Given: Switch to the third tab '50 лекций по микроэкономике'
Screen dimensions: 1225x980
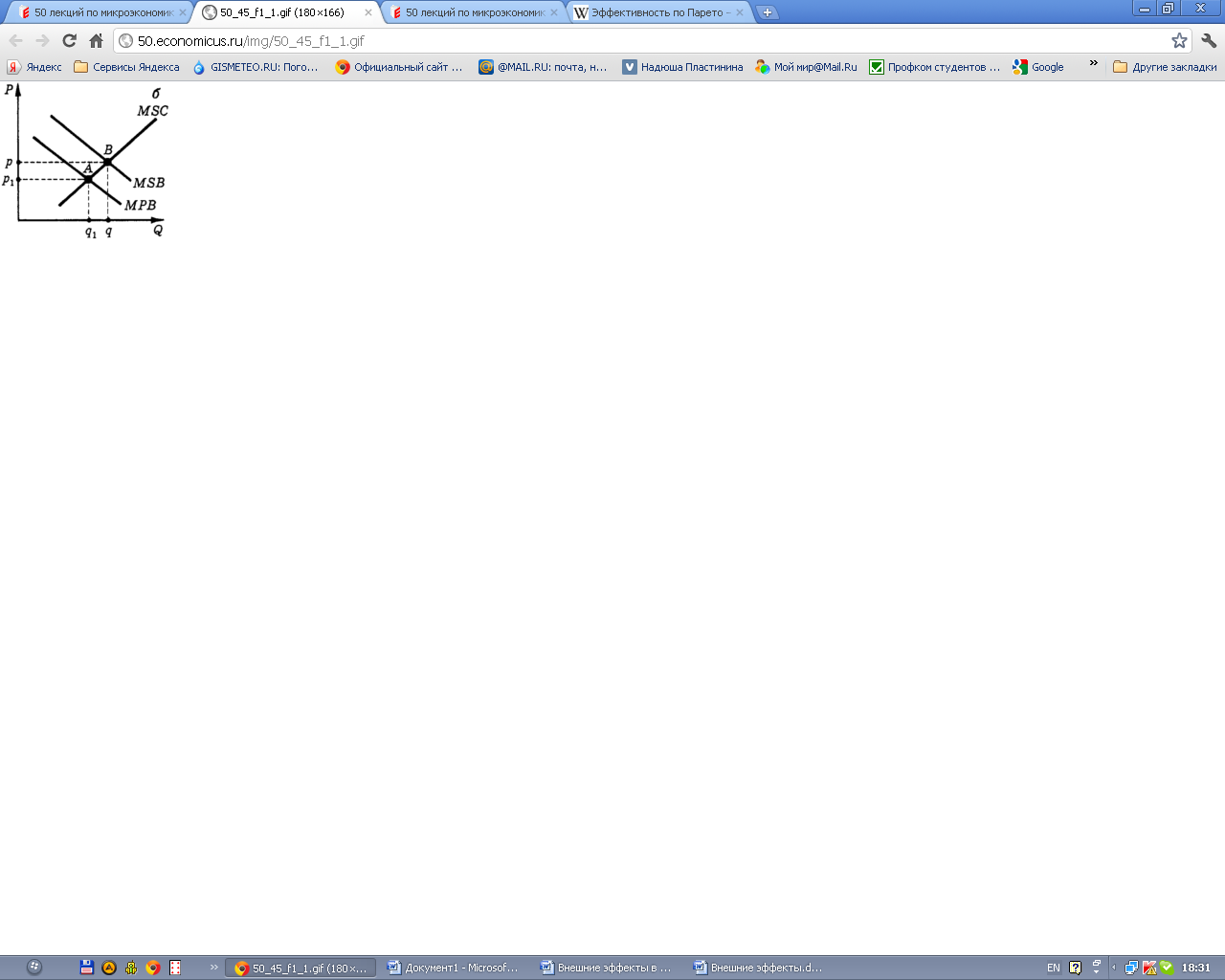Looking at the screenshot, I should click(x=475, y=12).
